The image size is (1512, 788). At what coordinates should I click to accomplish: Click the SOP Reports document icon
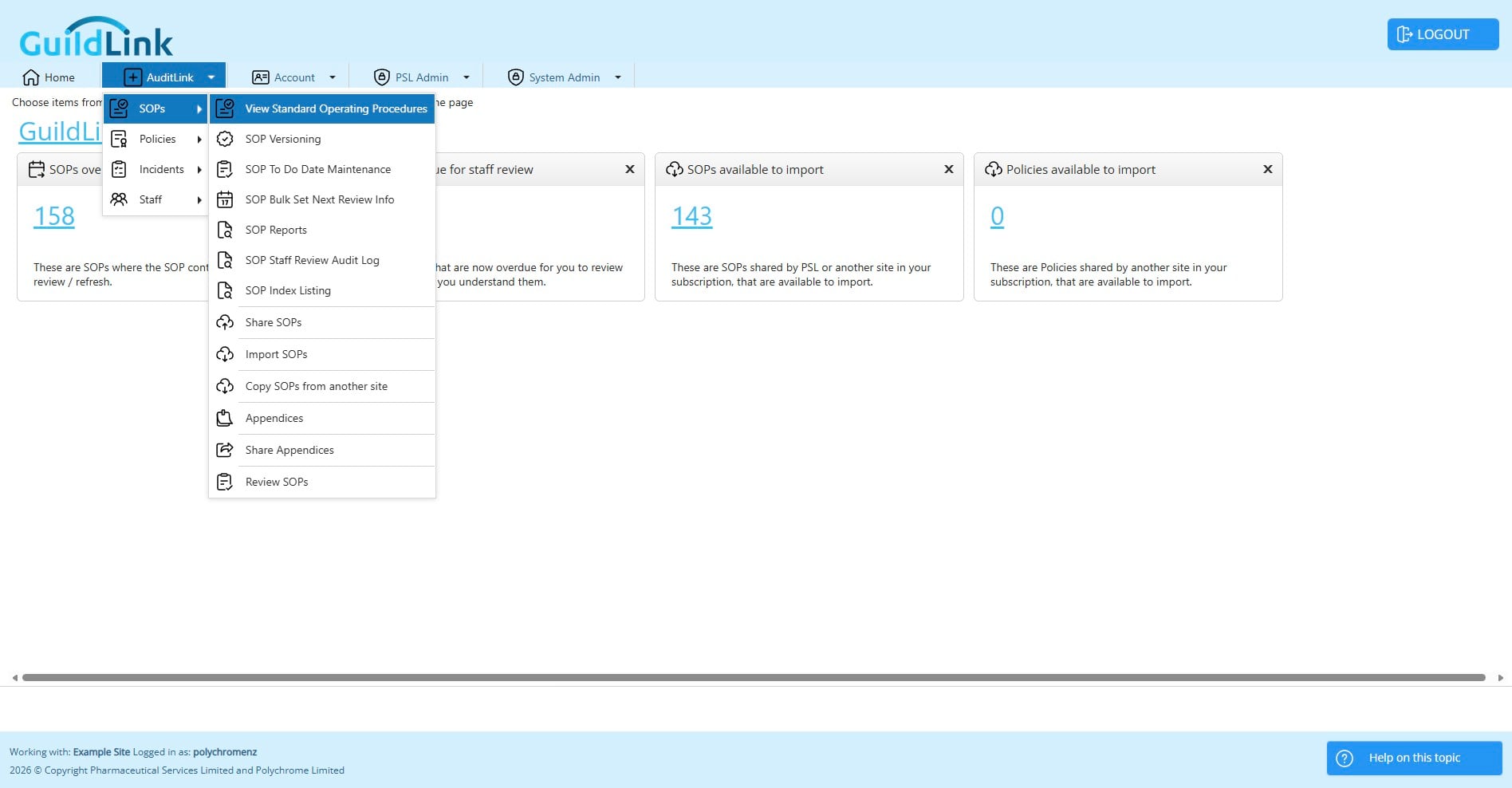click(x=225, y=230)
